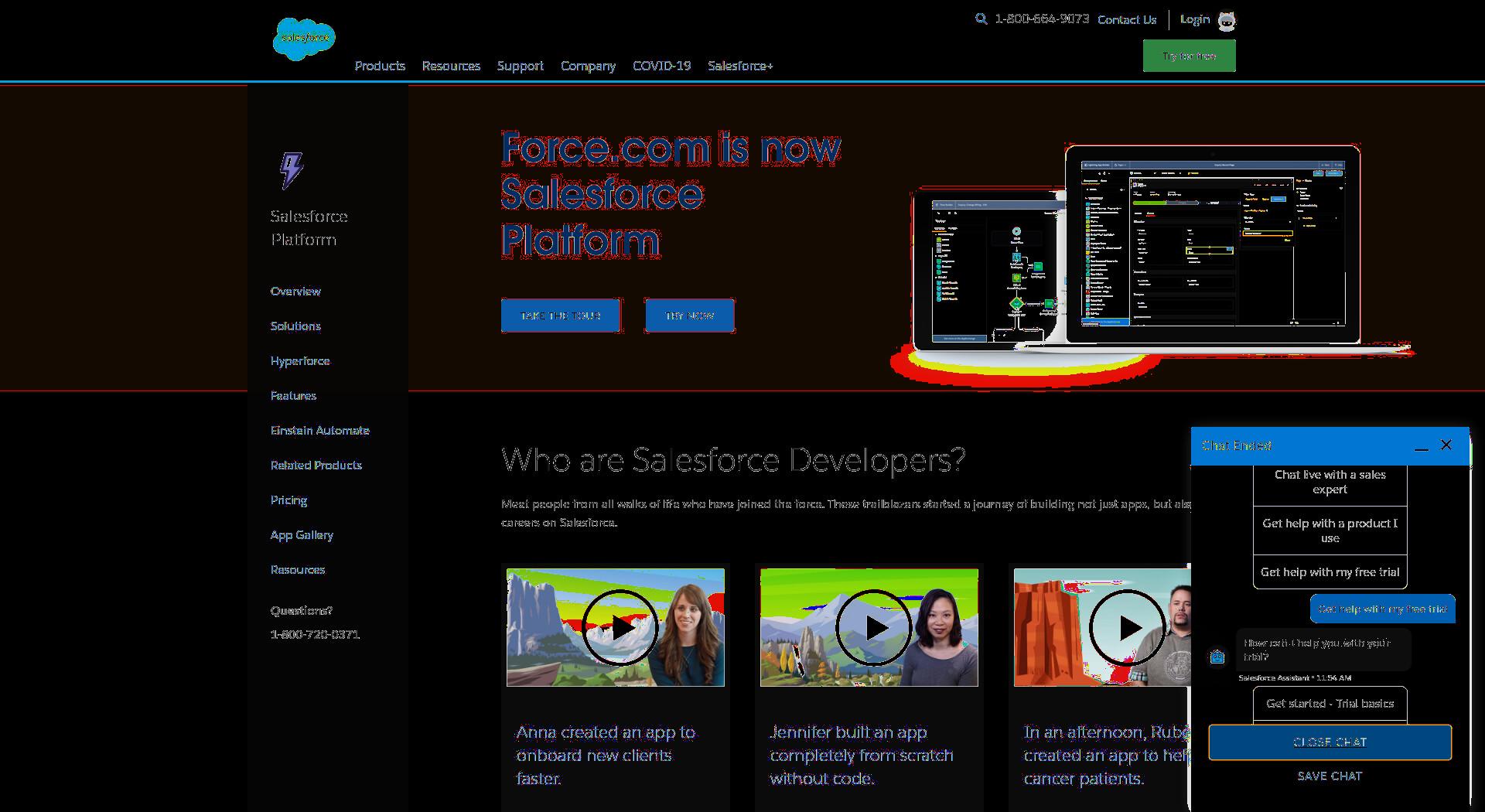Click the 'Meet people from all walks' paragraph
The image size is (1485, 812).
[846, 513]
